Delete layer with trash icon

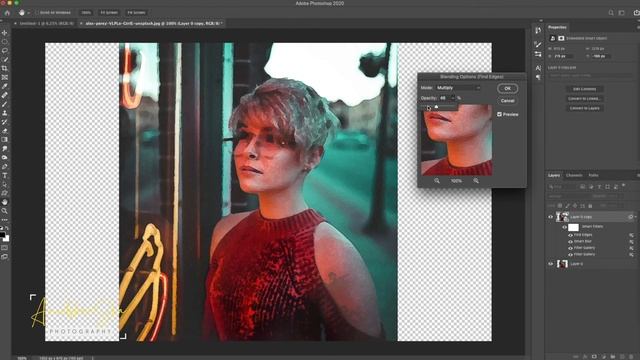pos(630,357)
